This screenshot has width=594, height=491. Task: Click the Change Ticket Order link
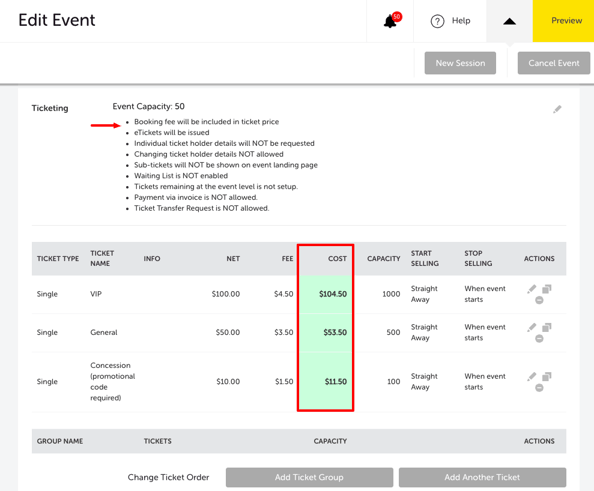click(x=168, y=477)
